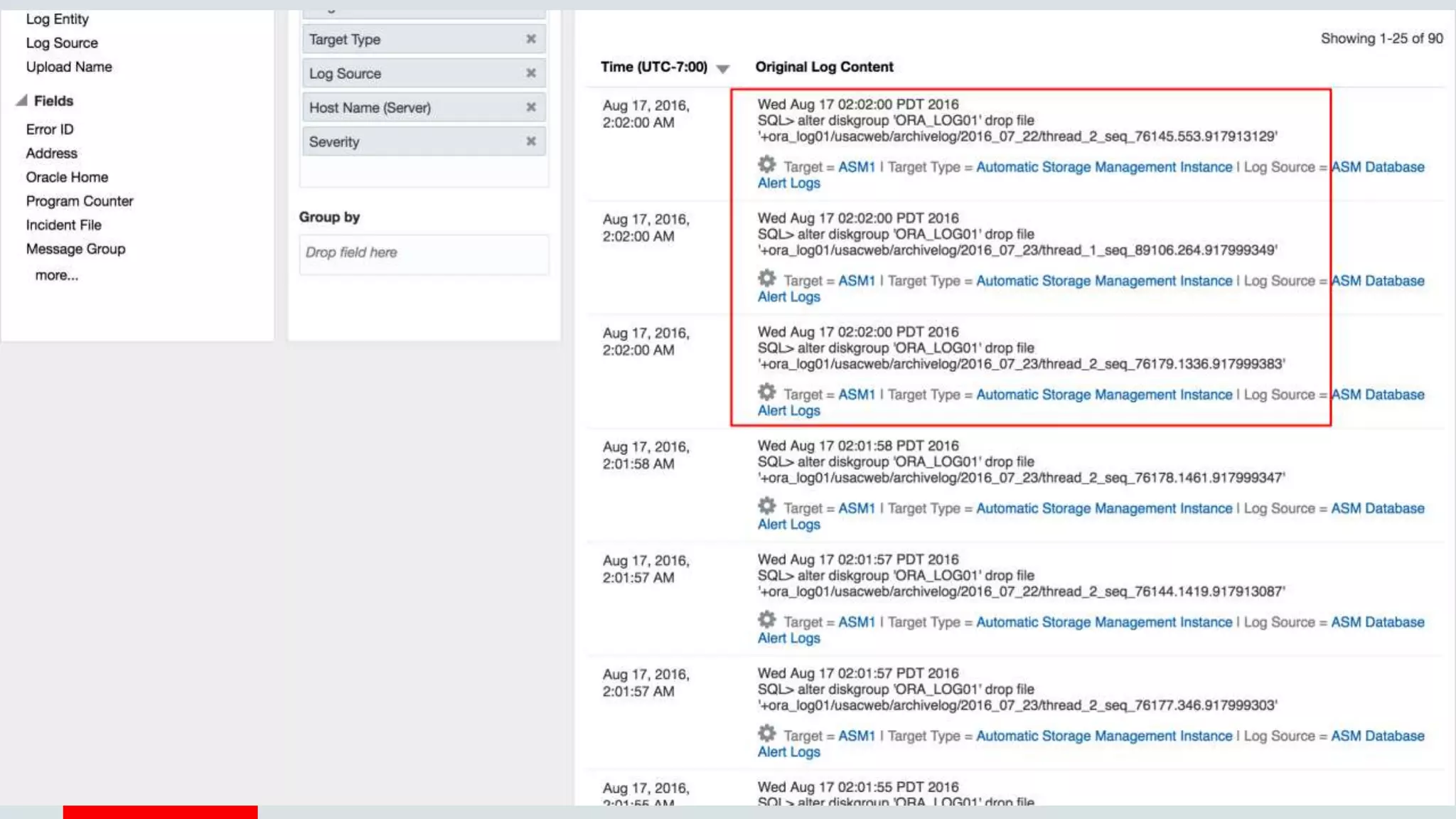Show more fields in the list
Image resolution: width=1456 pixels, height=819 pixels.
[x=57, y=275]
